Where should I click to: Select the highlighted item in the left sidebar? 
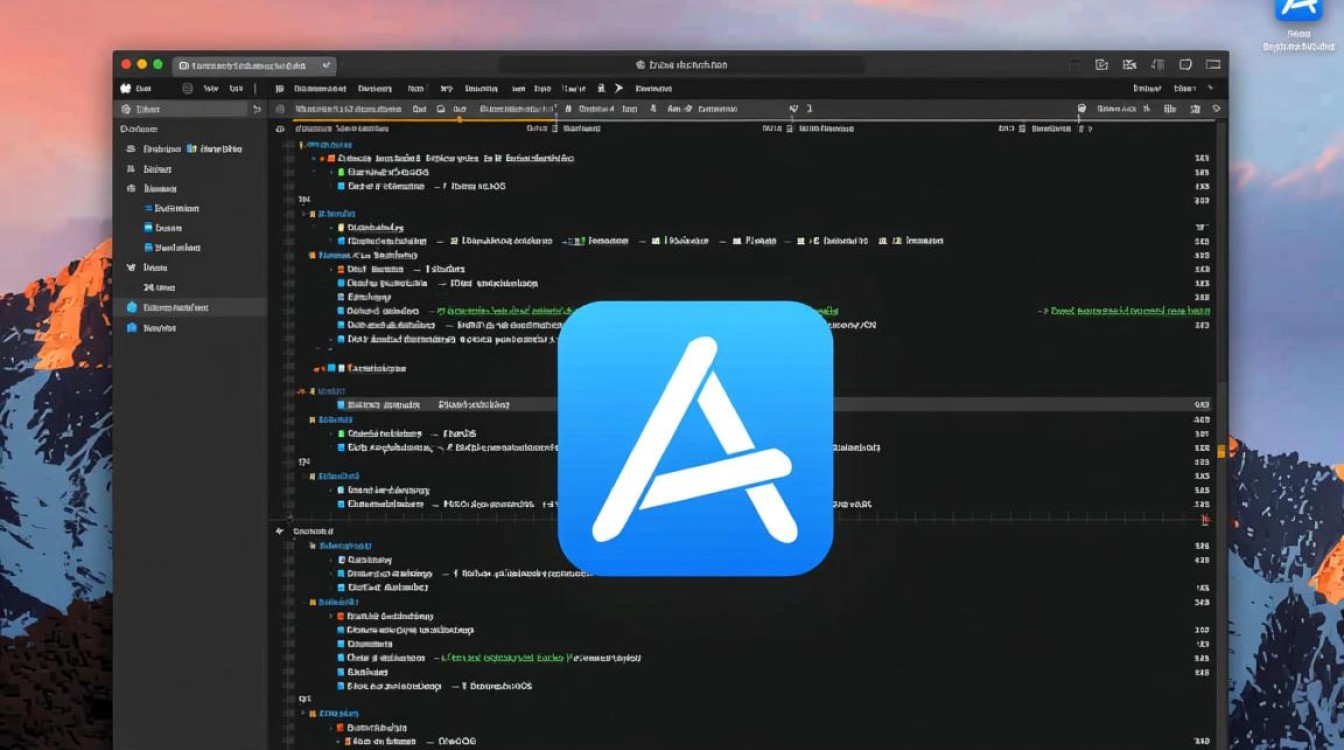[175, 308]
